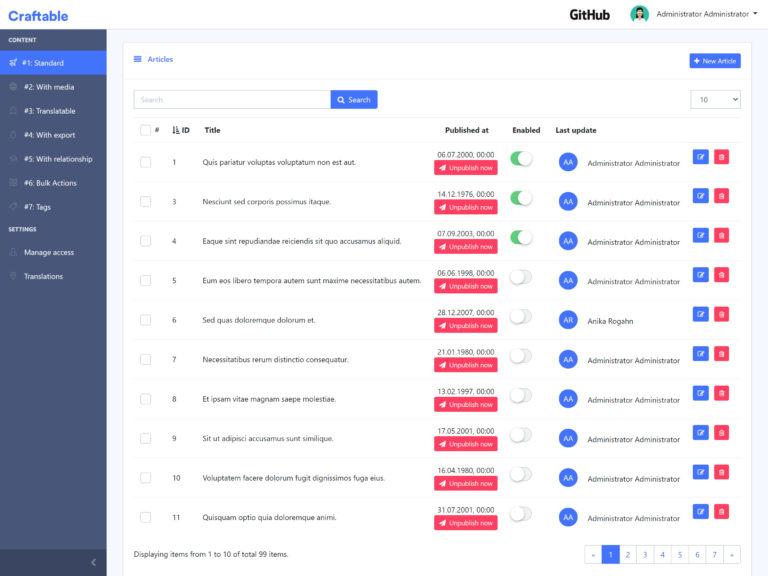Enable the switch for article 5
The image size is (768, 576).
pyautogui.click(x=521, y=277)
